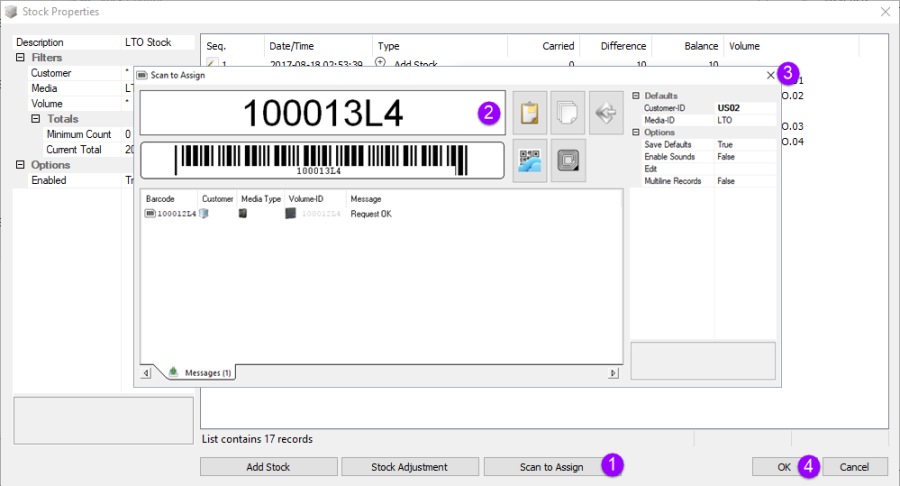Collapse the Defaults group in Scan to Assign

[x=635, y=96]
